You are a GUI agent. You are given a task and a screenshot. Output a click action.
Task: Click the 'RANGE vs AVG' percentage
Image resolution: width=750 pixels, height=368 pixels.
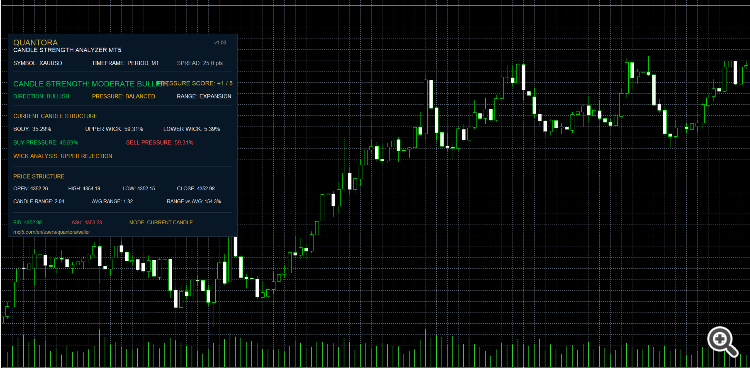pyautogui.click(x=194, y=201)
